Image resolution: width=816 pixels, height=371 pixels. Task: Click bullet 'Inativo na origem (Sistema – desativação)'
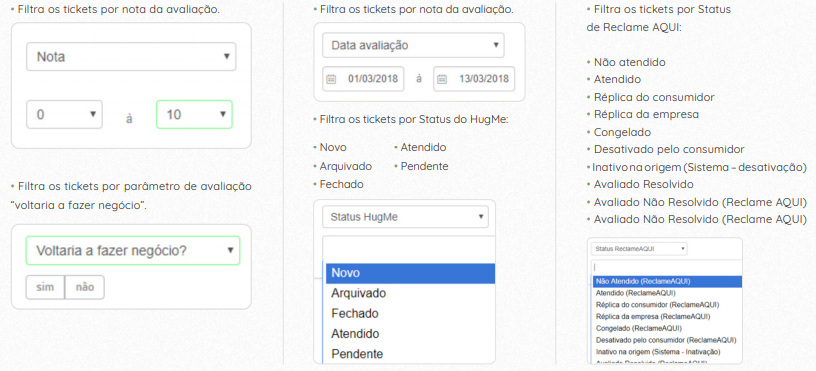(x=699, y=167)
